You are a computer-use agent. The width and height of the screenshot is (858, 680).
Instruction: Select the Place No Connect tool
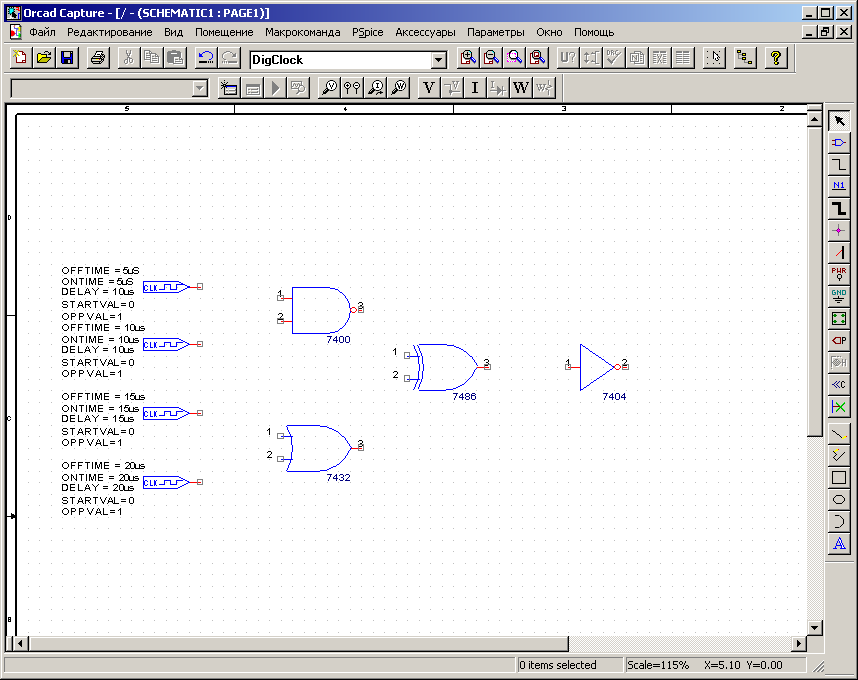pos(839,406)
